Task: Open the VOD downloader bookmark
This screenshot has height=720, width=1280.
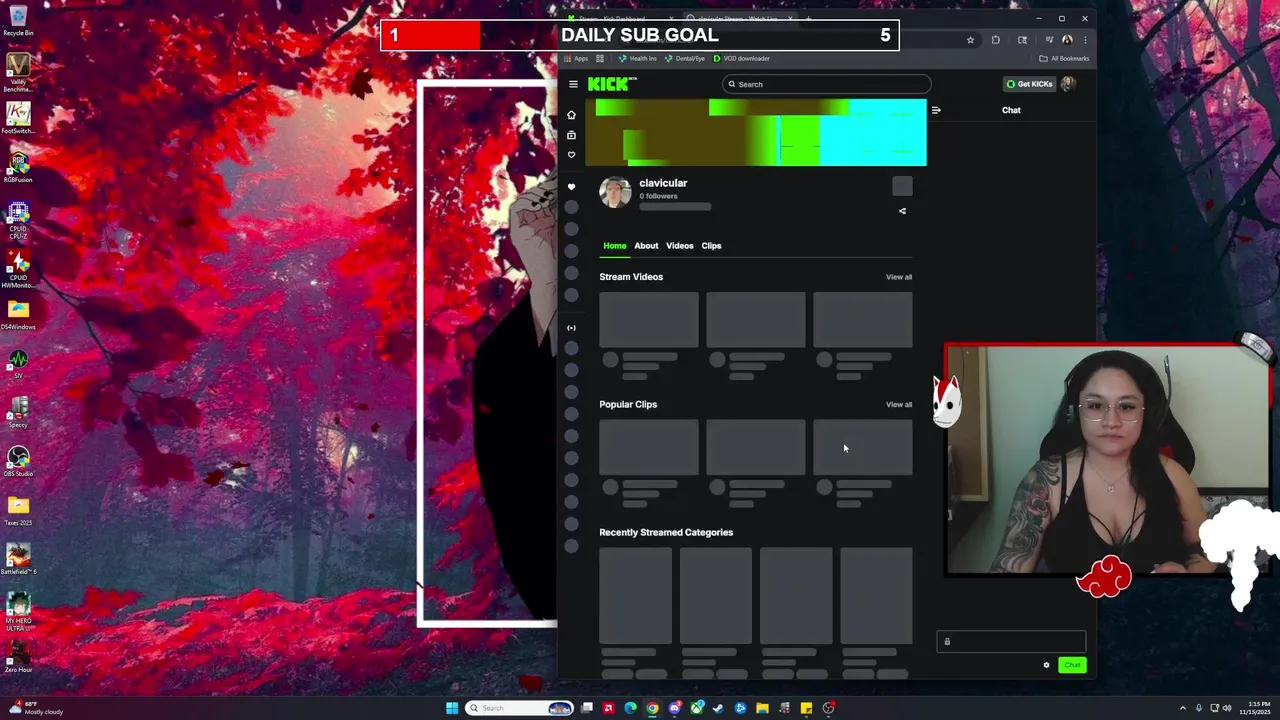Action: (x=741, y=58)
